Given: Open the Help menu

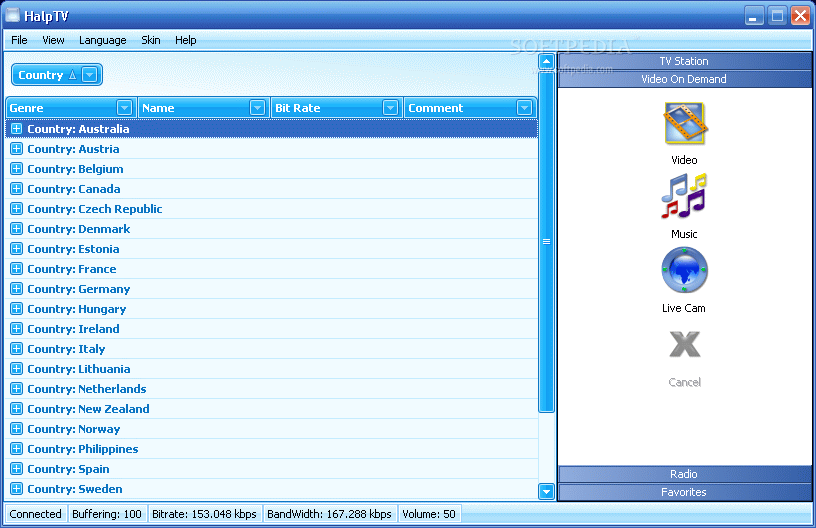Looking at the screenshot, I should pyautogui.click(x=185, y=40).
